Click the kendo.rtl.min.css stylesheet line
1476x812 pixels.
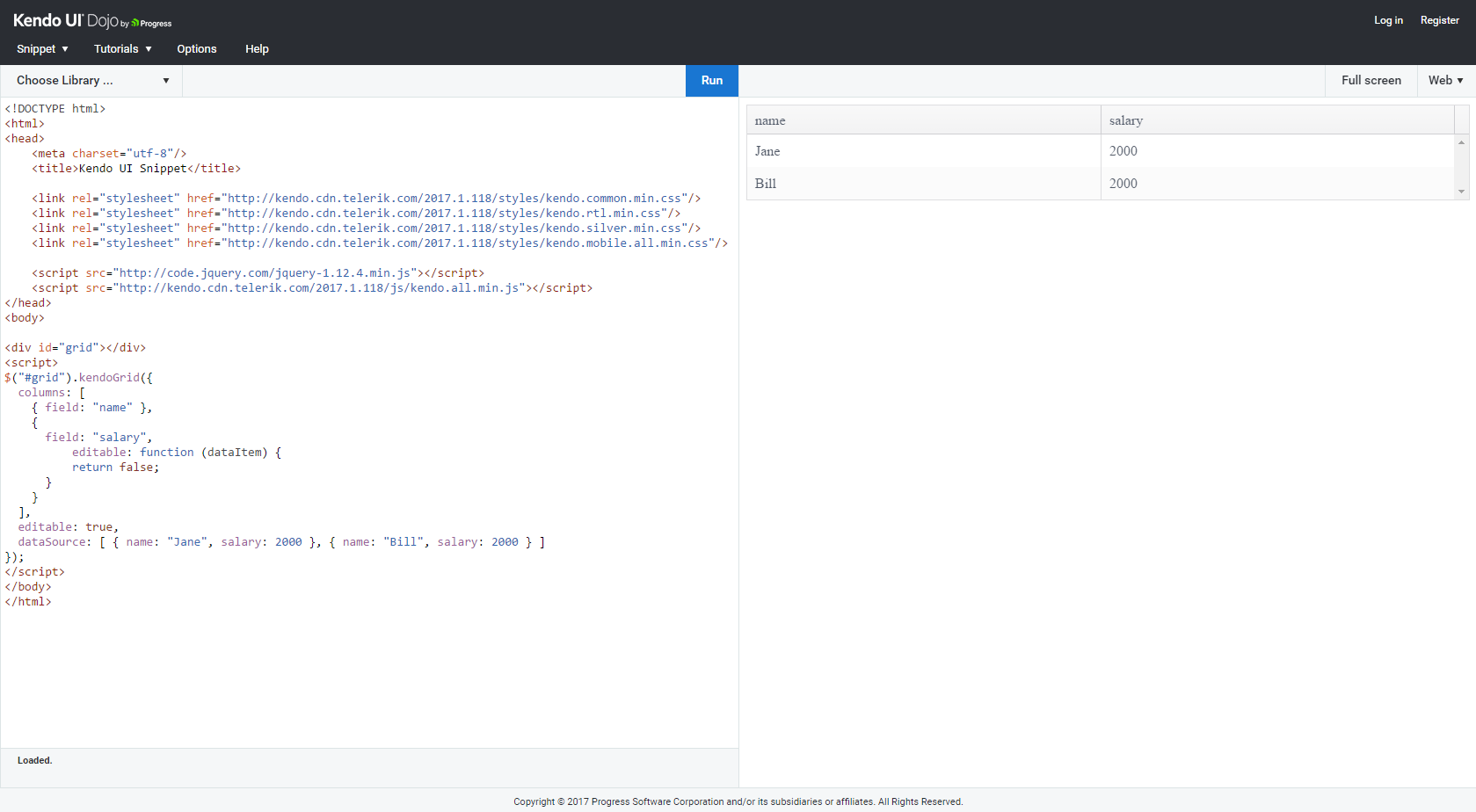[356, 214]
